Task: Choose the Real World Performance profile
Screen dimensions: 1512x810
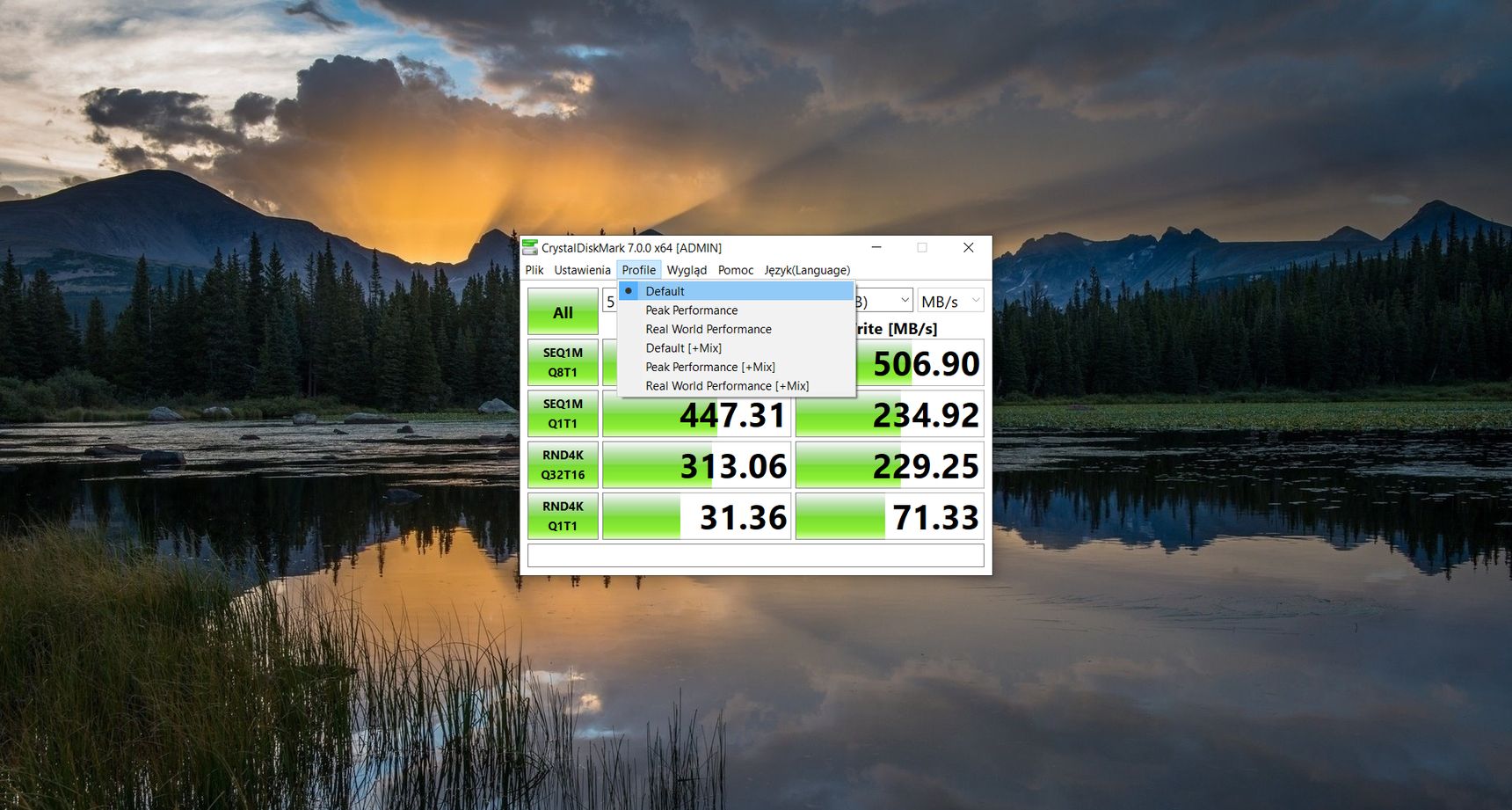Action: click(737, 329)
